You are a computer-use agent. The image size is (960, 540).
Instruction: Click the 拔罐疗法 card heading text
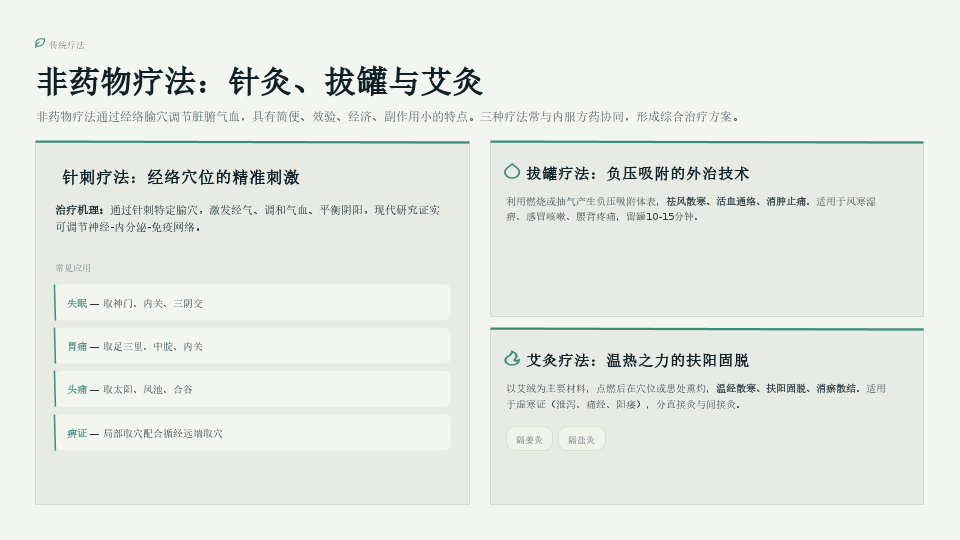pos(637,174)
